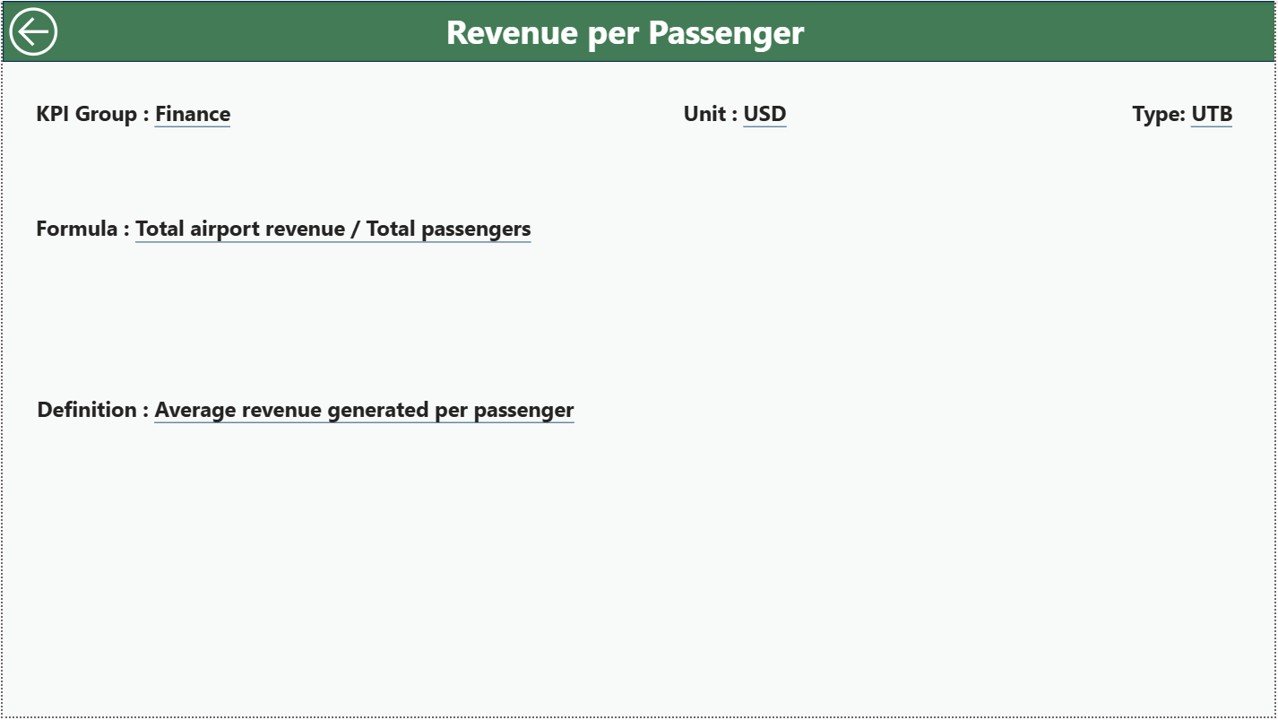This screenshot has height=720, width=1278.
Task: Click the word Passenger in the page title
Action: coord(725,33)
